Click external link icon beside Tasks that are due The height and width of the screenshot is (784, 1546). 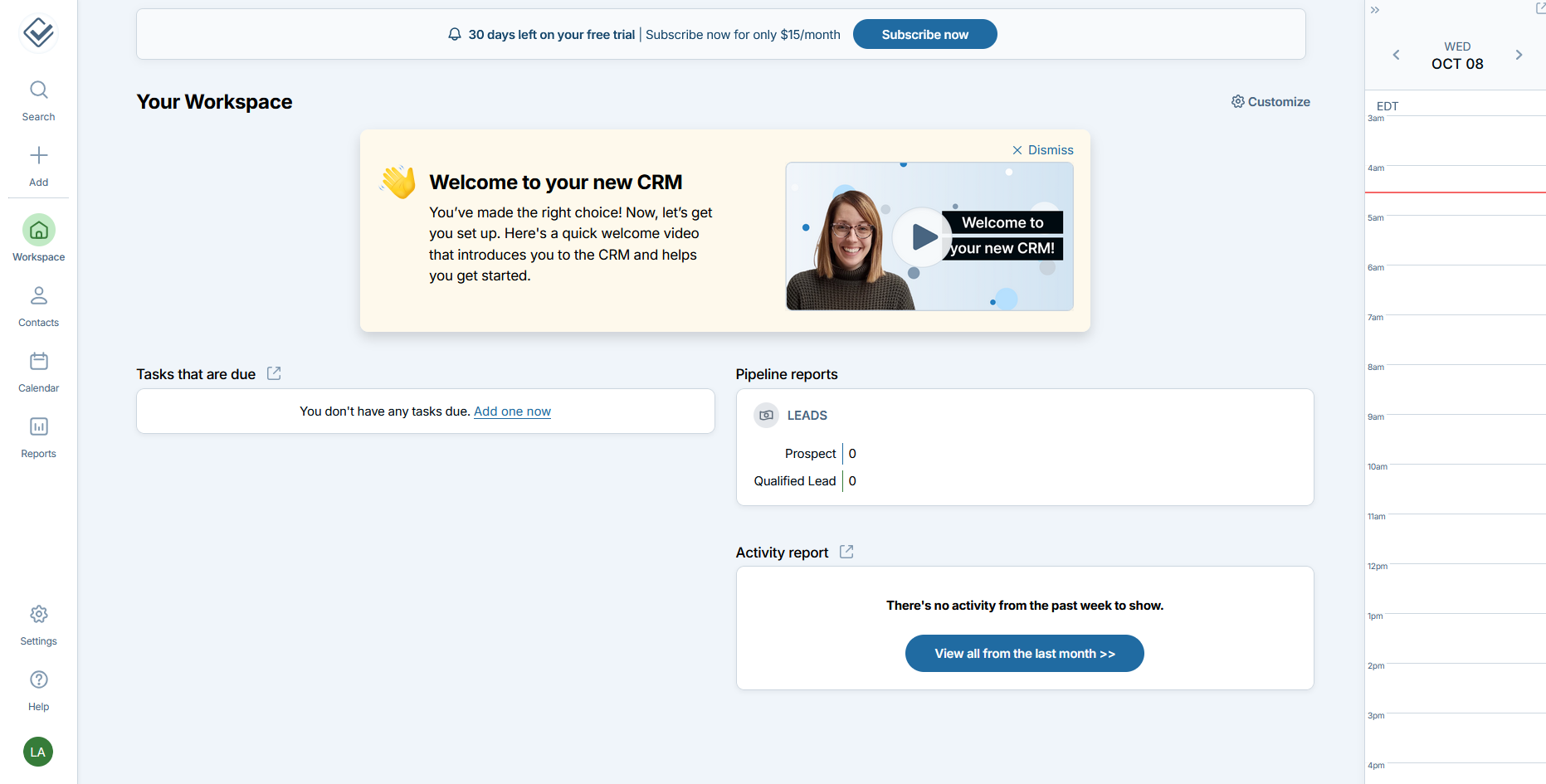tap(274, 373)
